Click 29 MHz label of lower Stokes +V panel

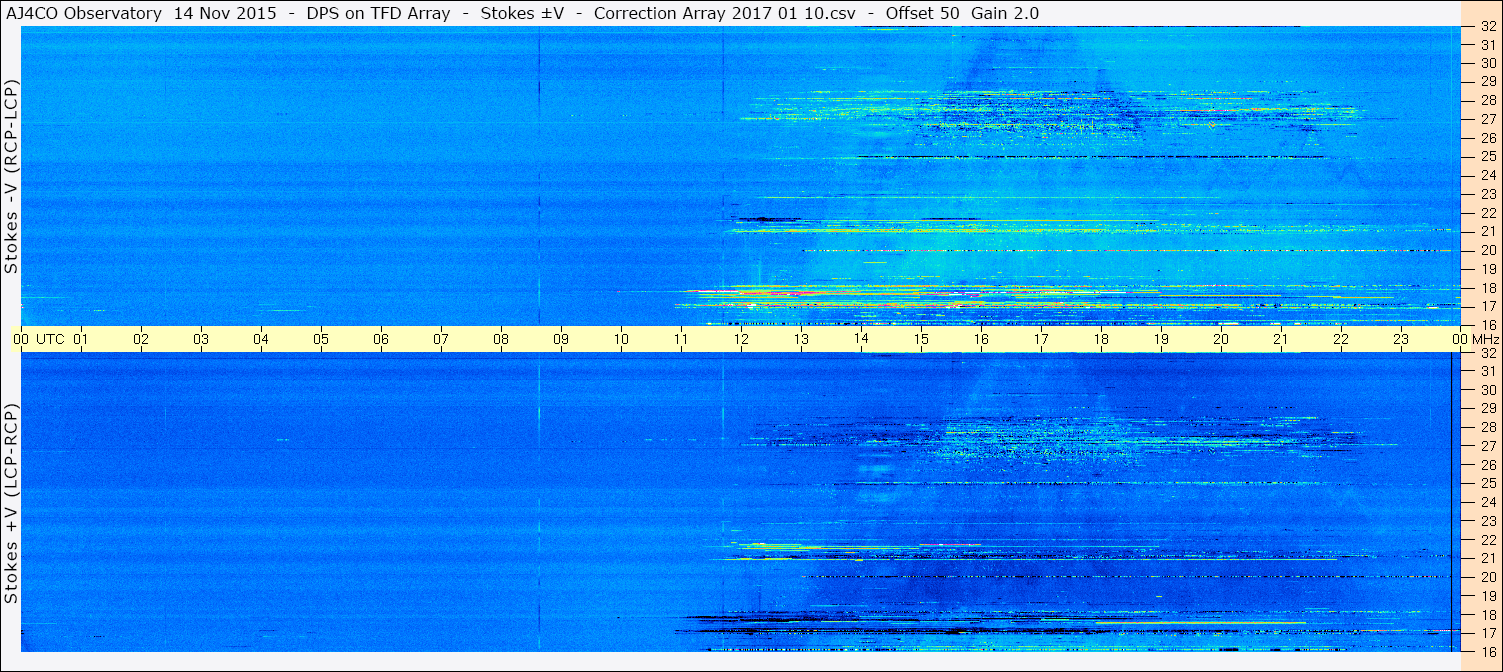[1488, 409]
